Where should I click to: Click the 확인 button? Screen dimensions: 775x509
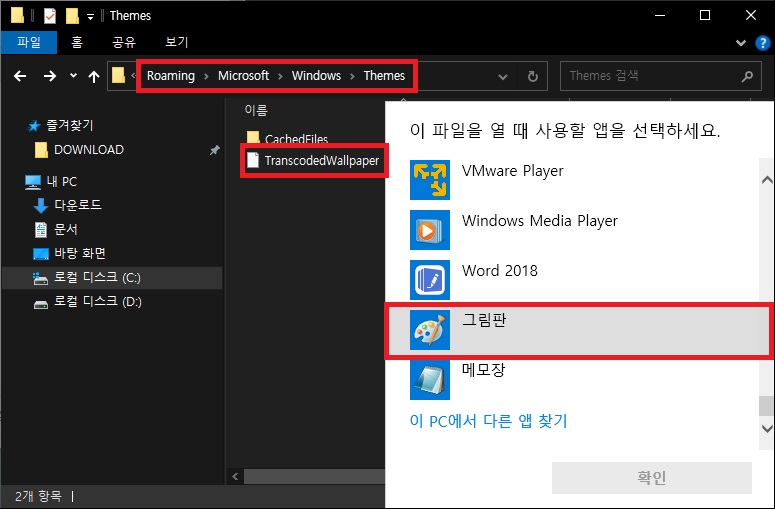[651, 478]
